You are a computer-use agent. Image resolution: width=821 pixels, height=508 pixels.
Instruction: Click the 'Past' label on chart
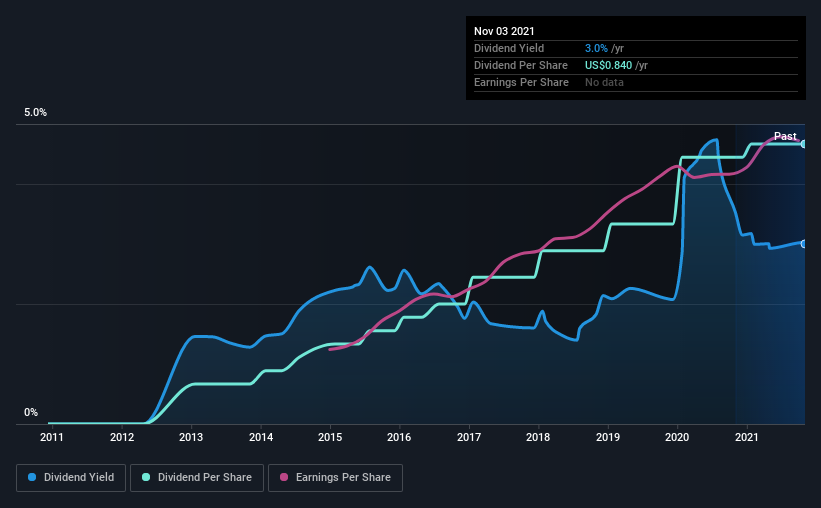point(785,136)
